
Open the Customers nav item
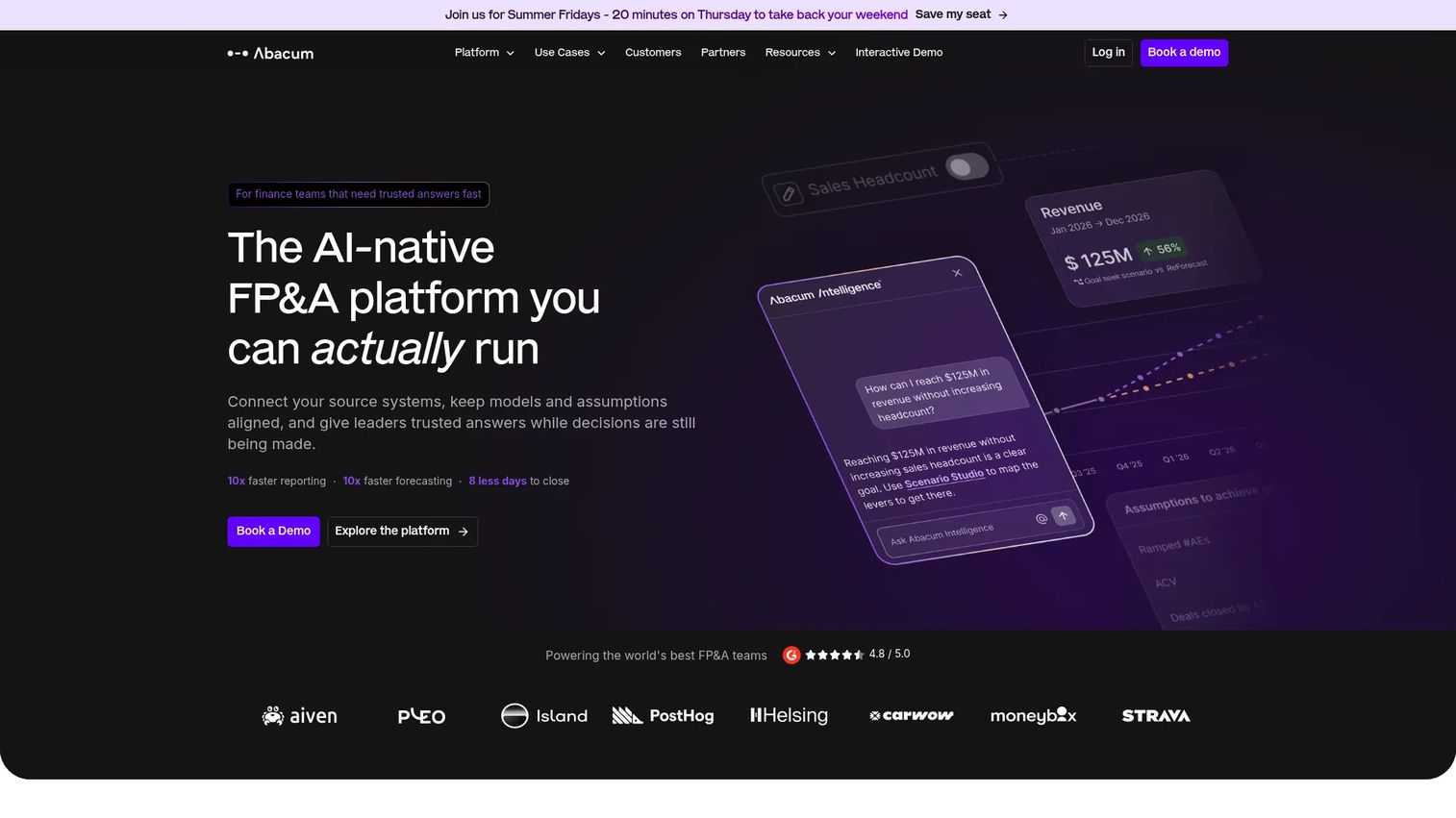653,53
